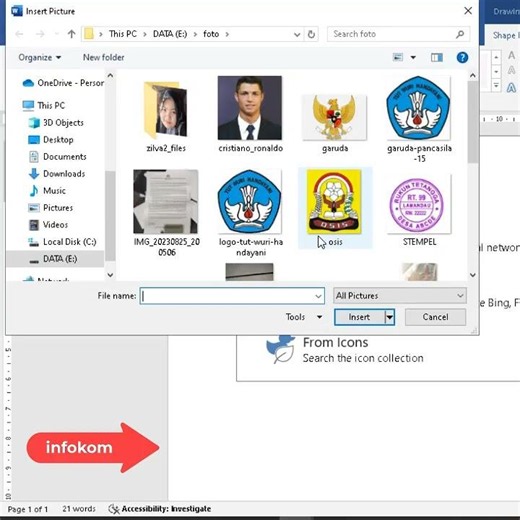This screenshot has height=520, width=520.
Task: Open the Organize menu
Action: (x=40, y=57)
